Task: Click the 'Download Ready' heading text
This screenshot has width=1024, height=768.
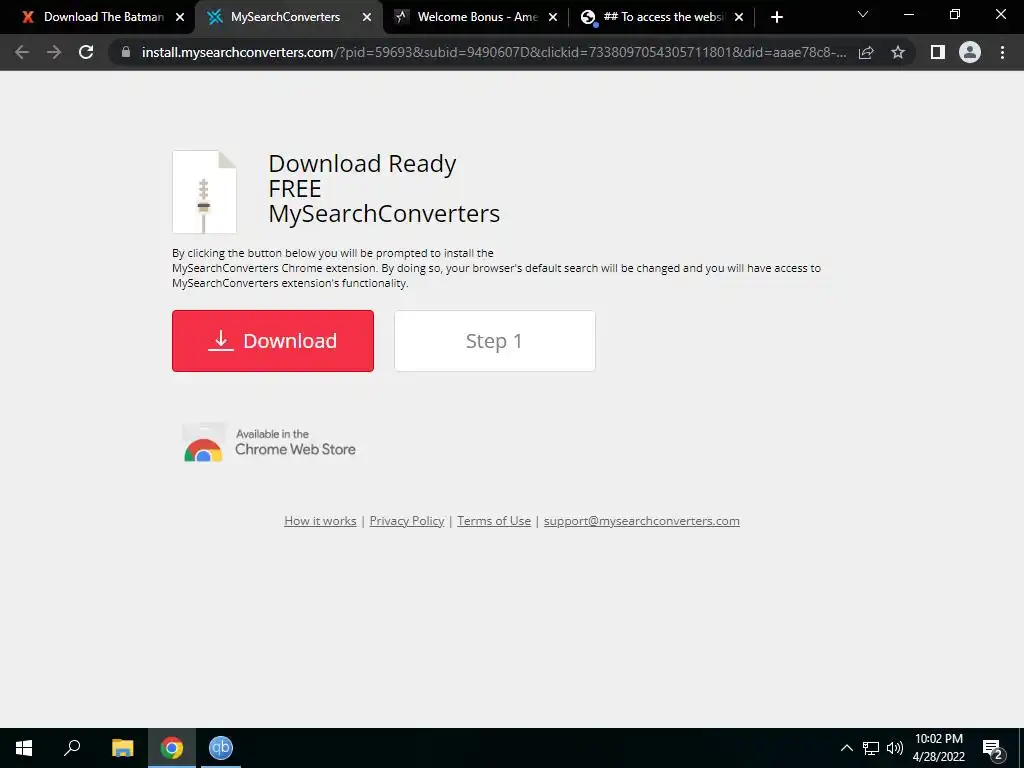Action: (x=362, y=163)
